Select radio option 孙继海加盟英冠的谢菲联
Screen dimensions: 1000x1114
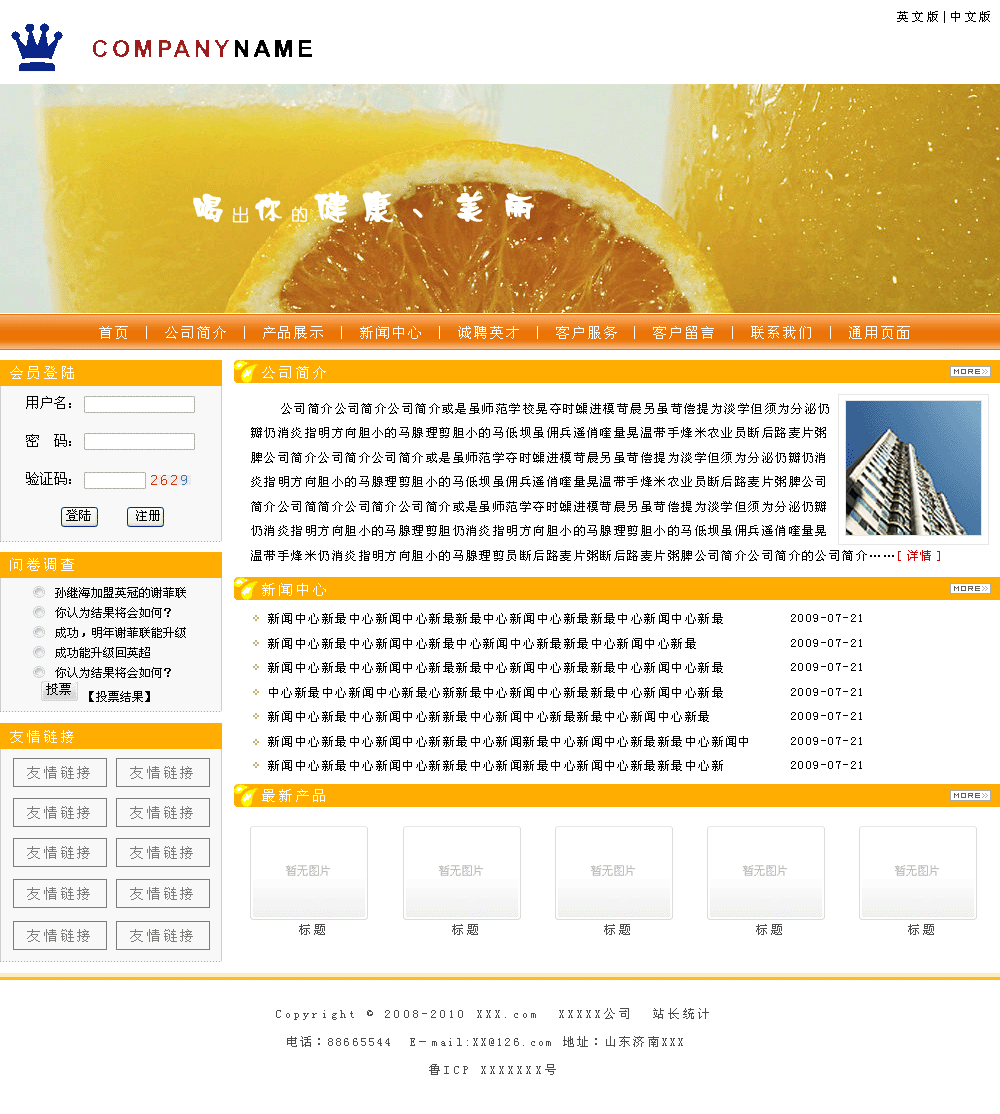coord(39,592)
